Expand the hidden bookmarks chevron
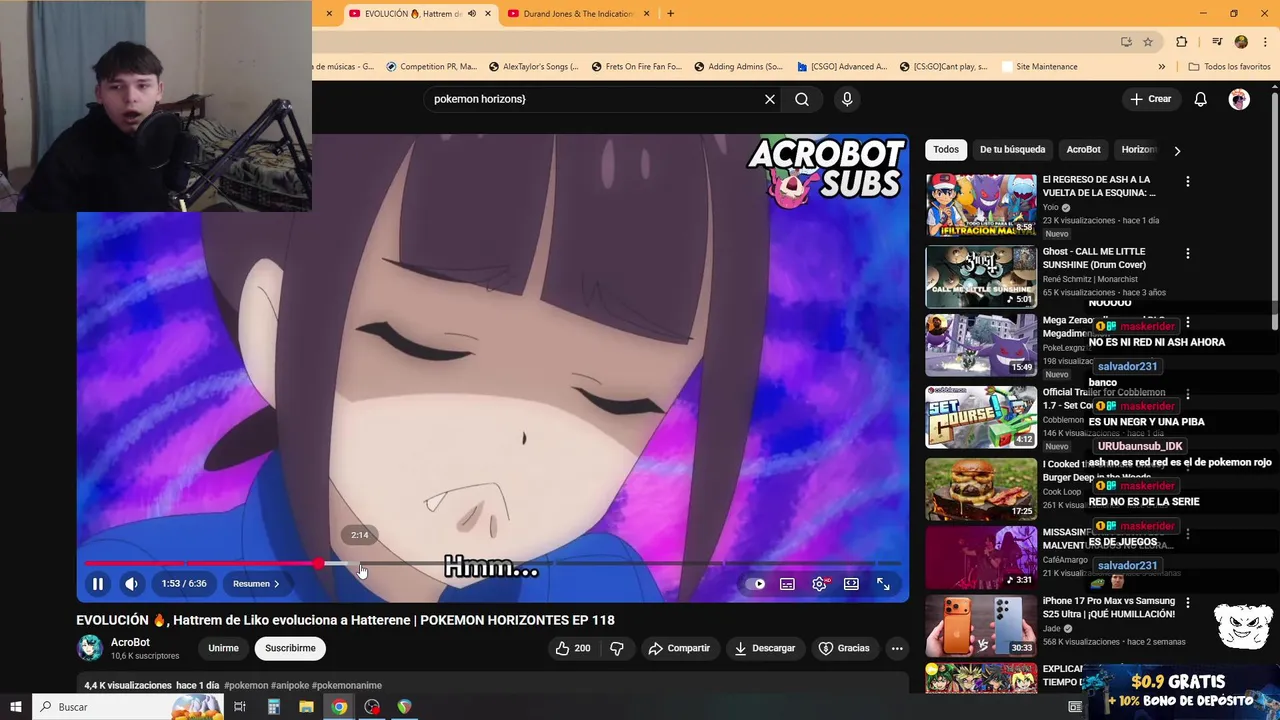Screen dimensions: 1280x720 coord(1161,67)
